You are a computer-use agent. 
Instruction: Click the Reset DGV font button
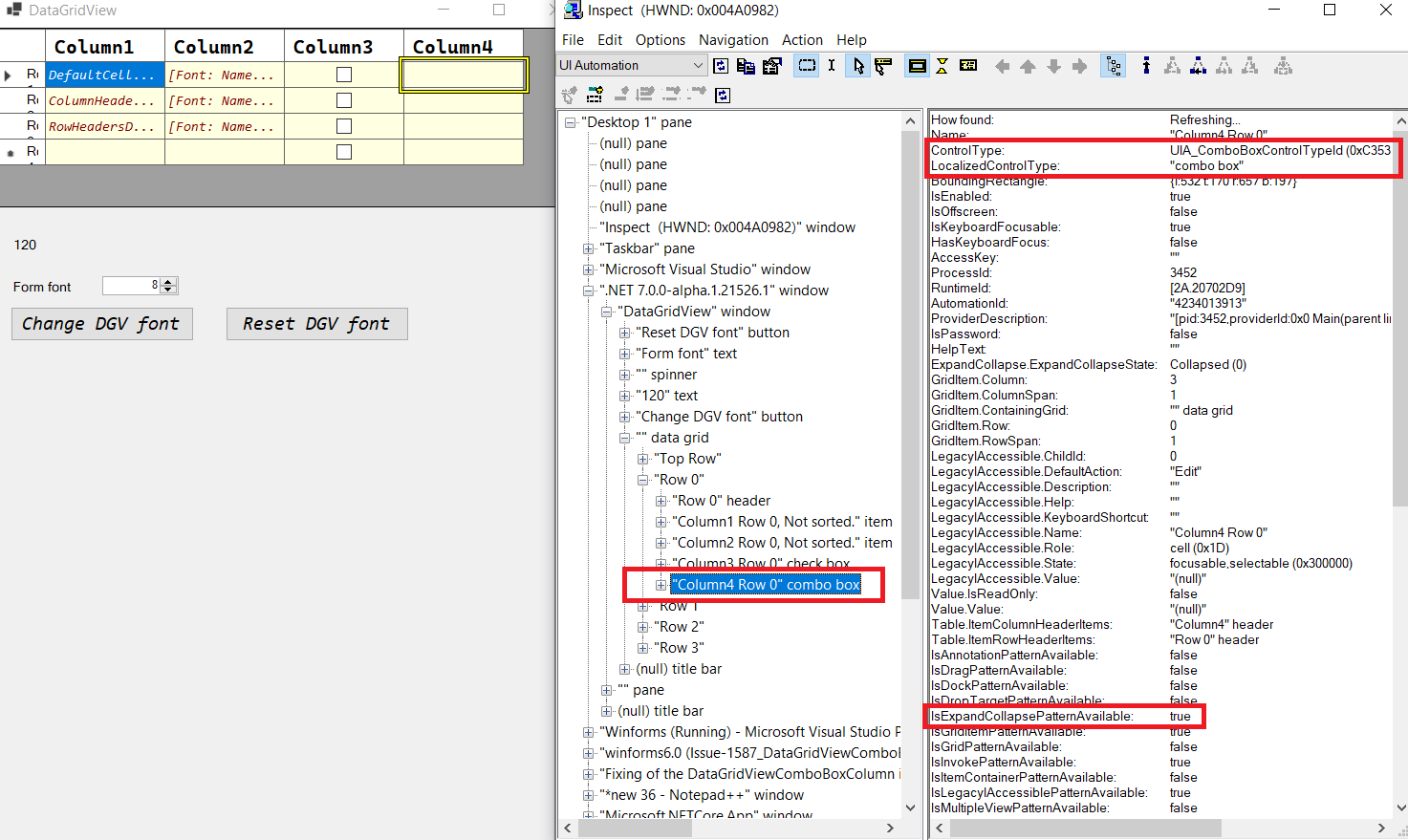pos(316,324)
